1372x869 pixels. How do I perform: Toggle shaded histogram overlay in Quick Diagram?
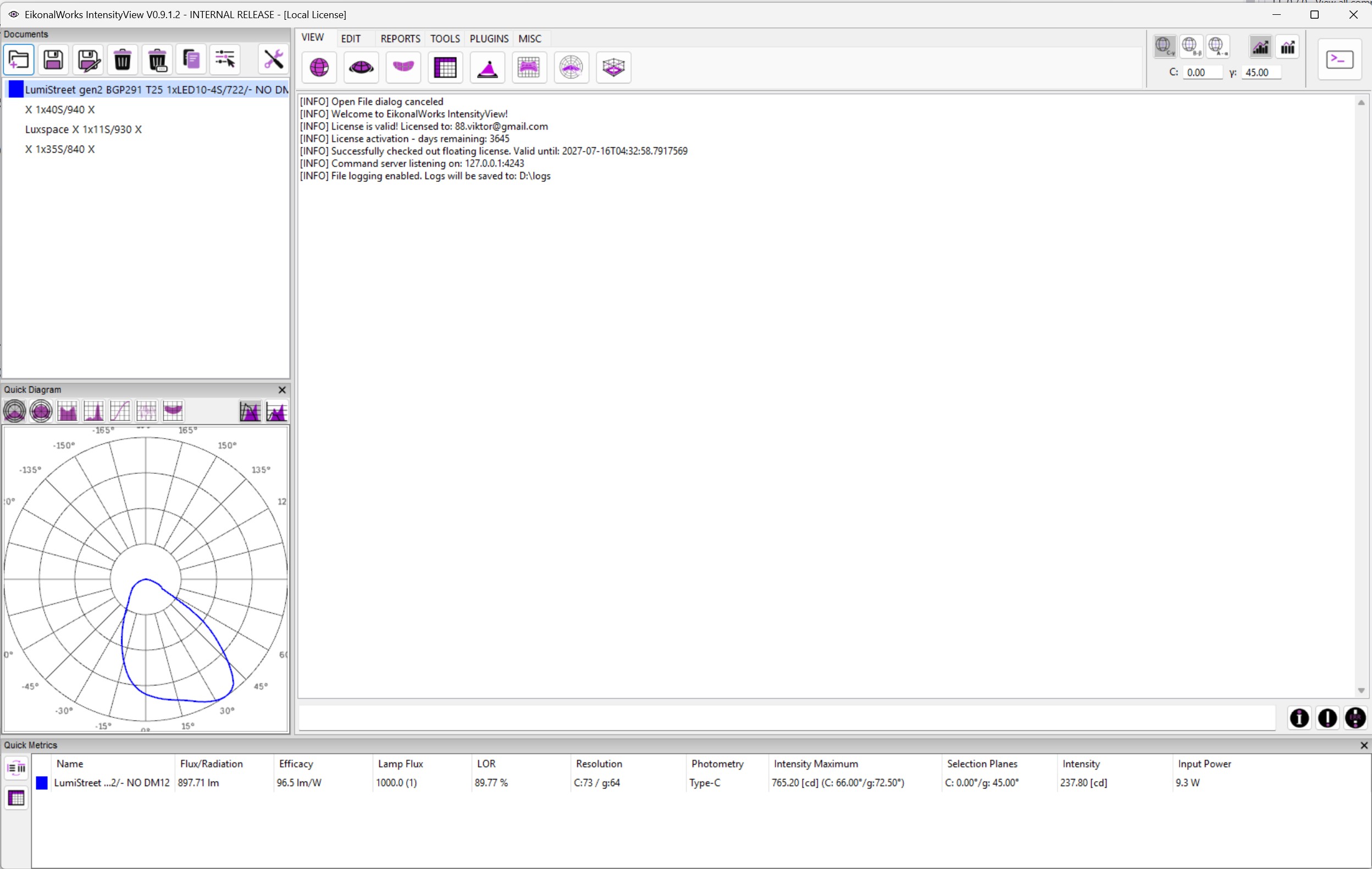tap(250, 412)
